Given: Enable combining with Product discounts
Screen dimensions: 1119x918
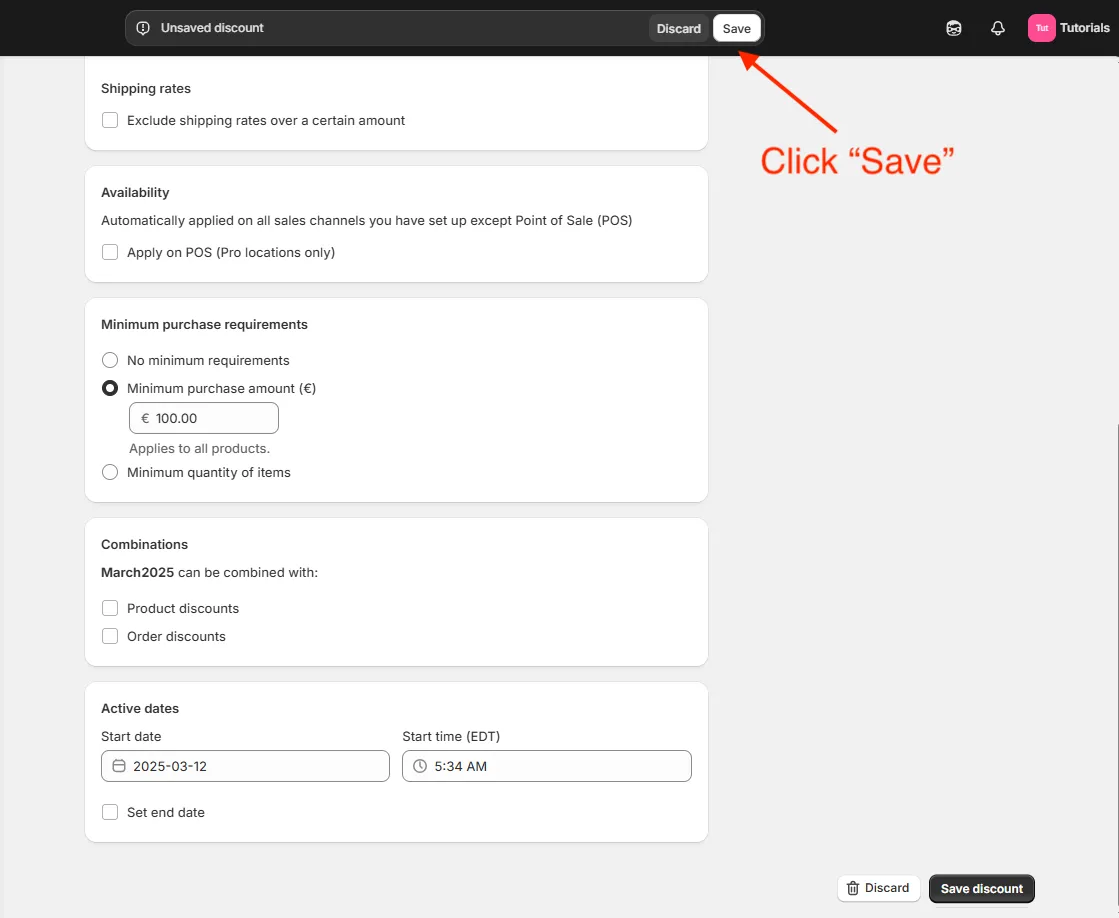Looking at the screenshot, I should click(x=110, y=607).
